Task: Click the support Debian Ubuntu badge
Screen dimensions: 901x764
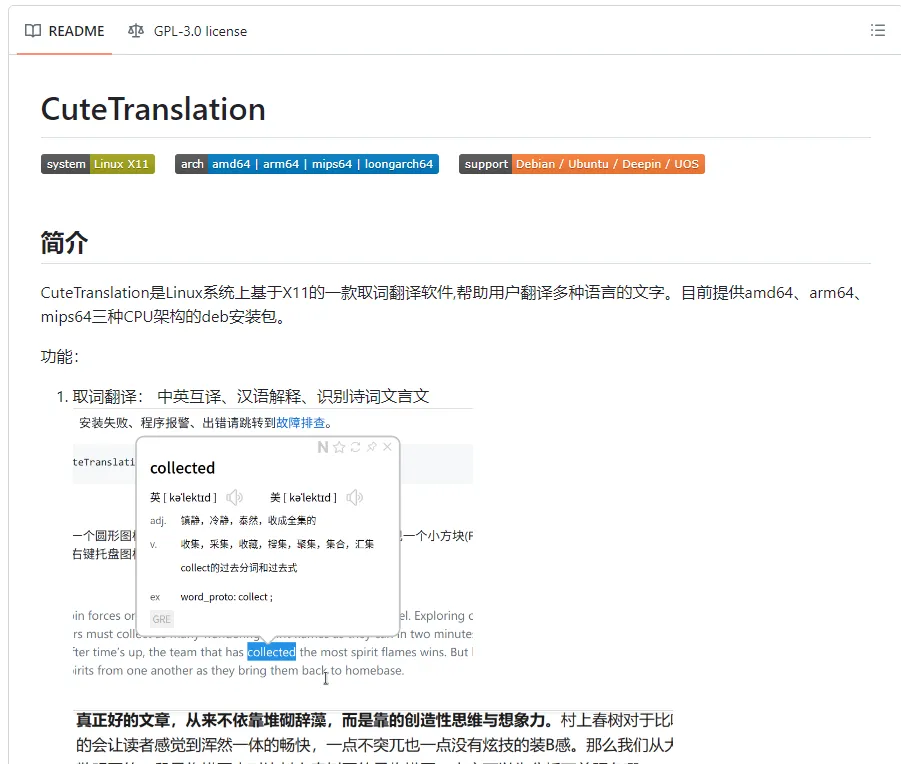Action: tap(582, 164)
